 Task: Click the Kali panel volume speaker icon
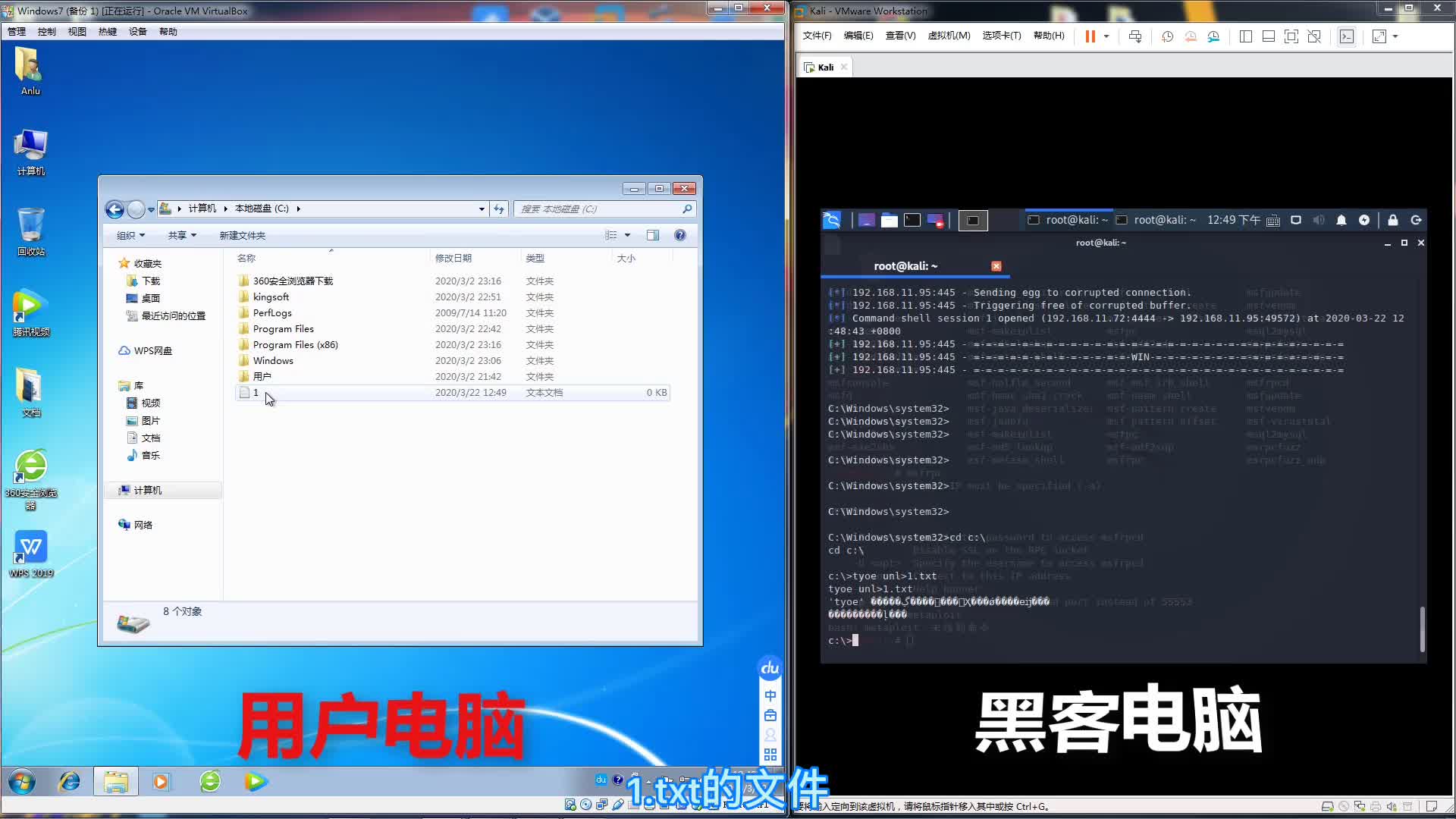(x=1319, y=220)
